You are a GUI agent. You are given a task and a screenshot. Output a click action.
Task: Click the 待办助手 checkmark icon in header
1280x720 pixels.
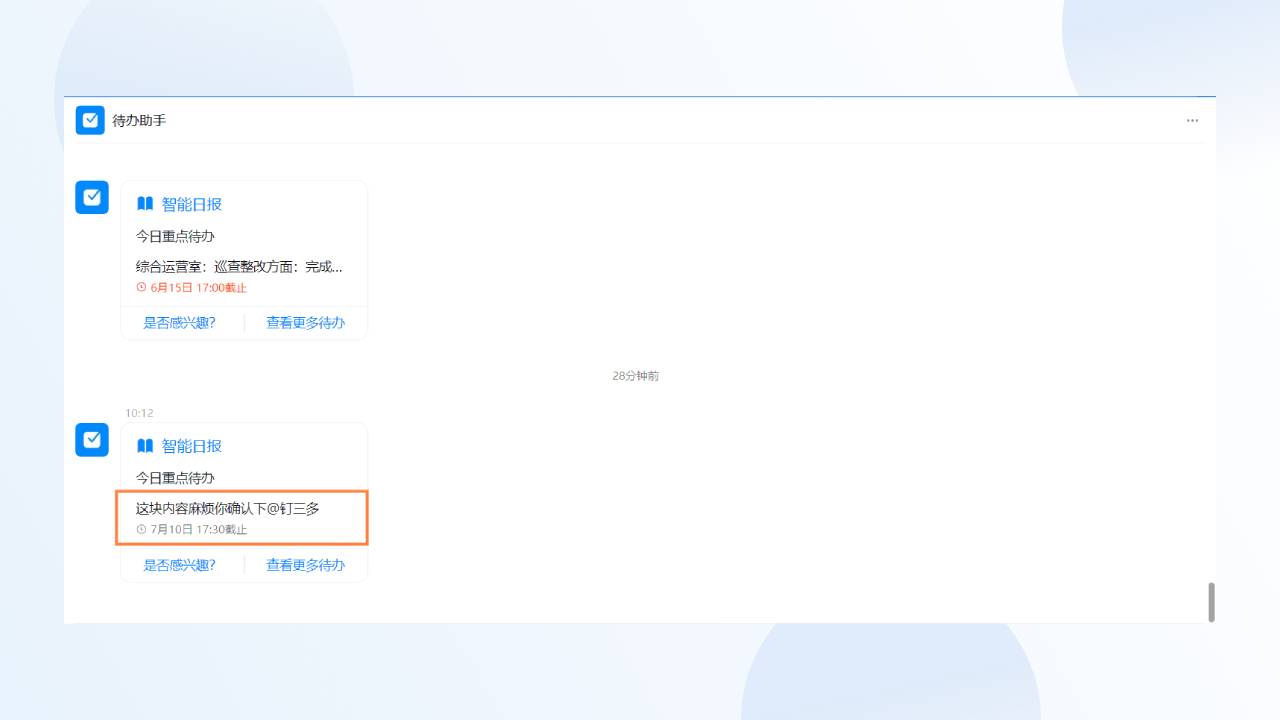click(90, 120)
